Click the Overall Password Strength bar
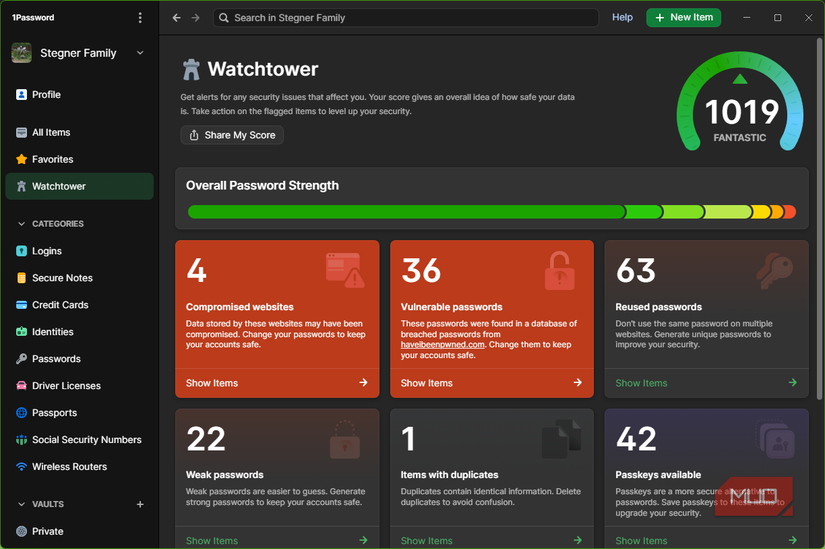 point(491,212)
